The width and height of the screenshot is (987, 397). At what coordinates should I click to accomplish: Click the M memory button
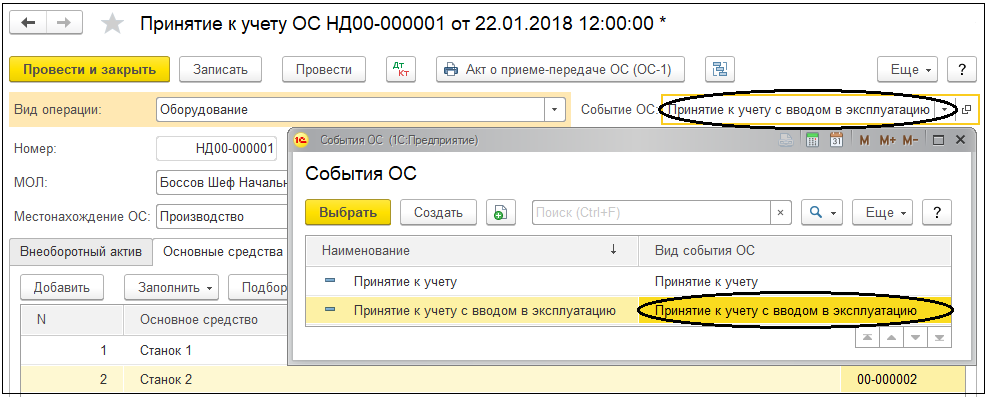(864, 140)
